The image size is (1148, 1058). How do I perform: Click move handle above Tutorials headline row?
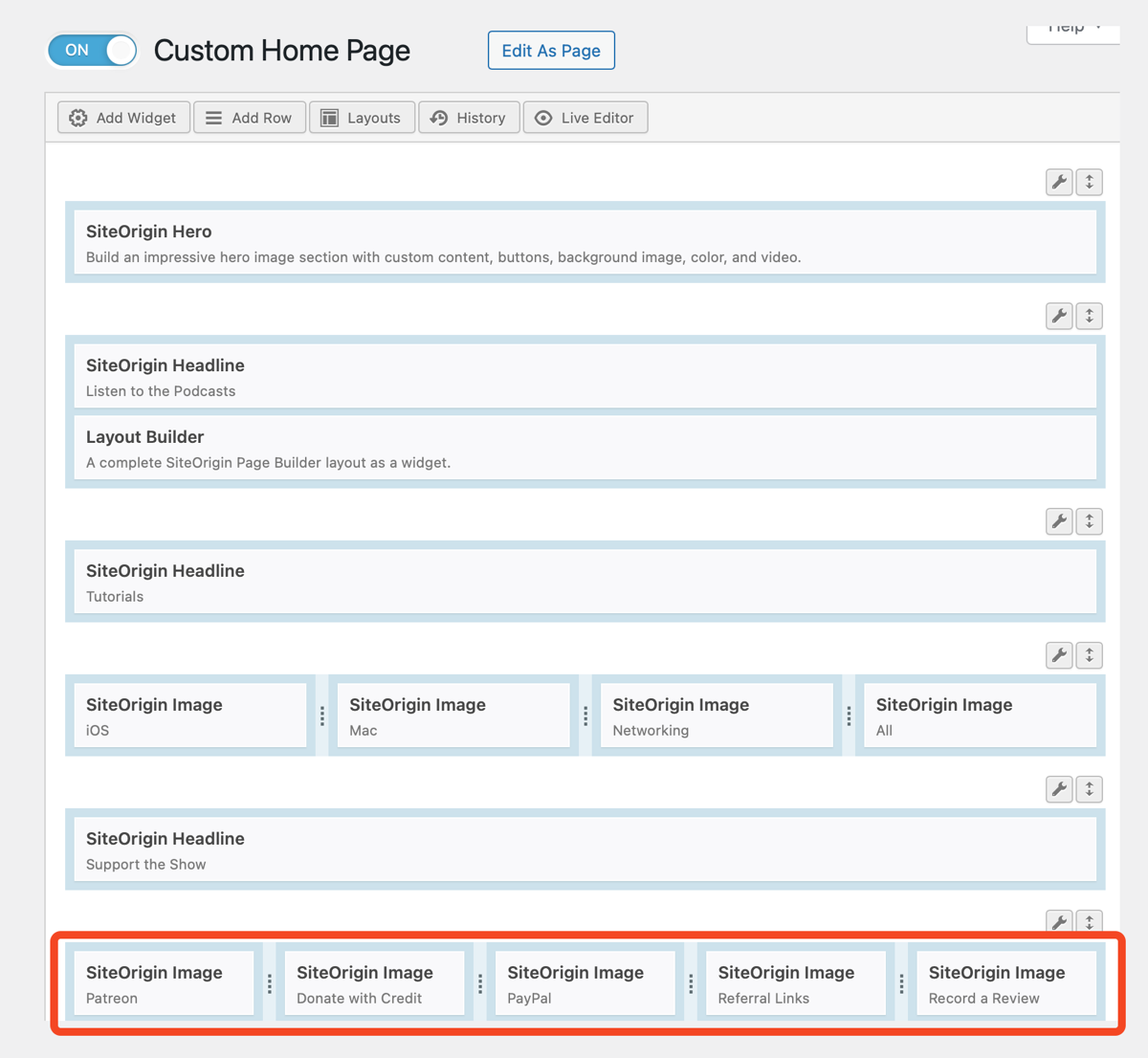pos(1090,521)
